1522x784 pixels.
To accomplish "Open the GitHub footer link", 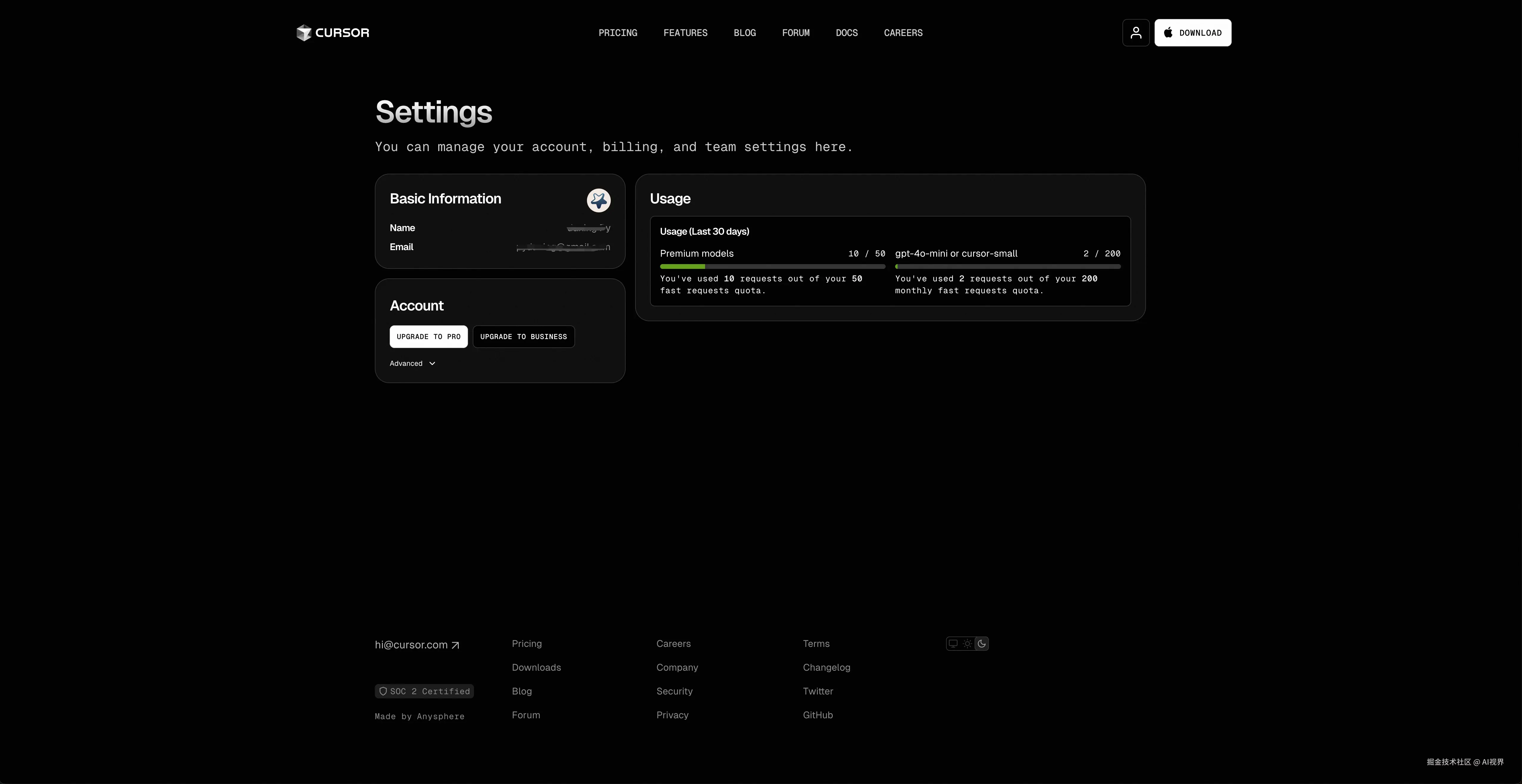I will coord(817,715).
